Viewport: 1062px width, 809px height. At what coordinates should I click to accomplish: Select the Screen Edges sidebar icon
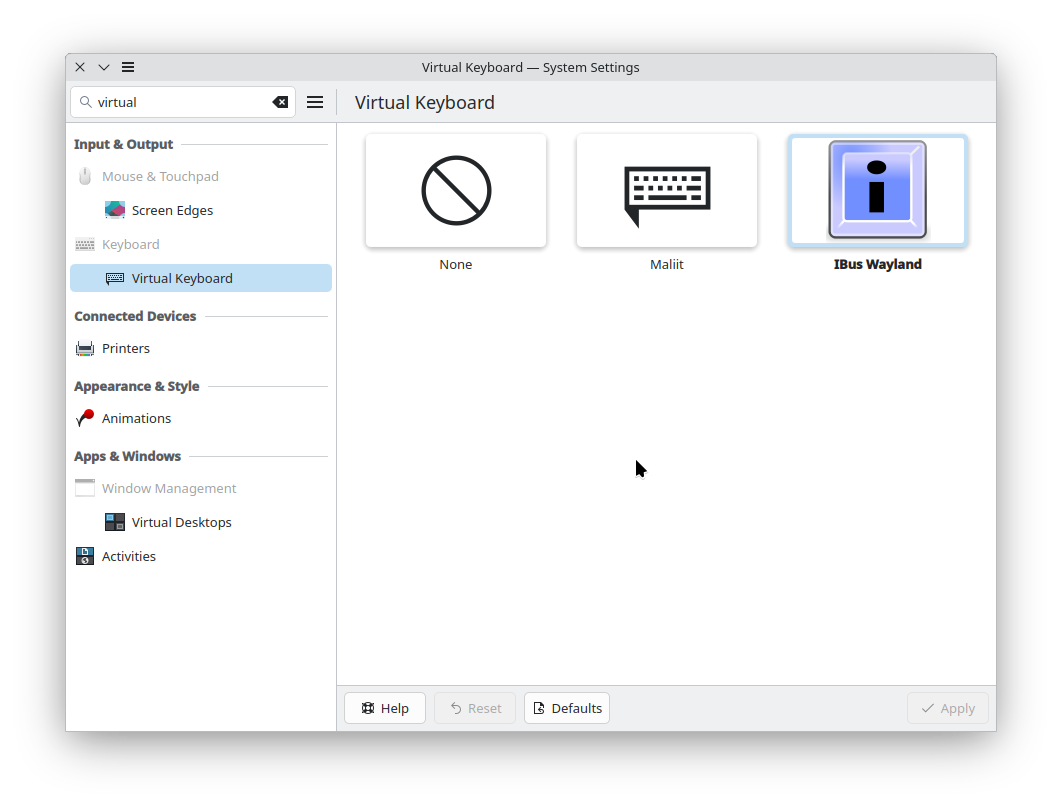click(114, 210)
